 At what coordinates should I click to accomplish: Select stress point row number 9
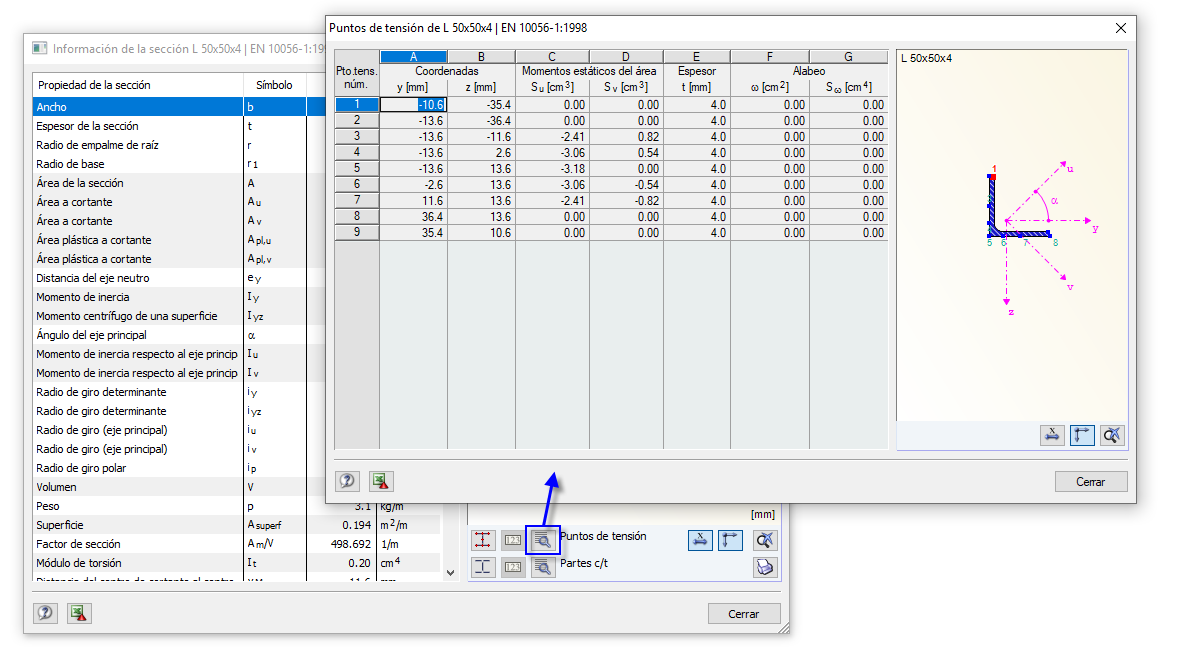pyautogui.click(x=357, y=232)
